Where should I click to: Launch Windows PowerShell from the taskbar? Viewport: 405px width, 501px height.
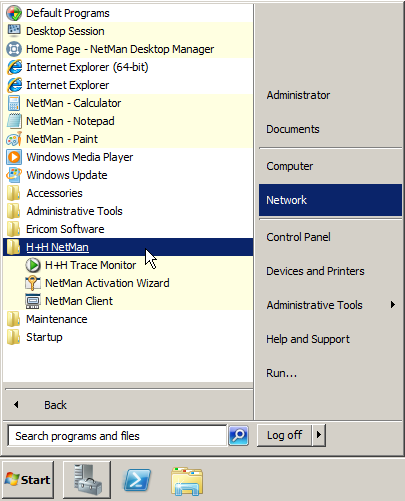coord(137,480)
